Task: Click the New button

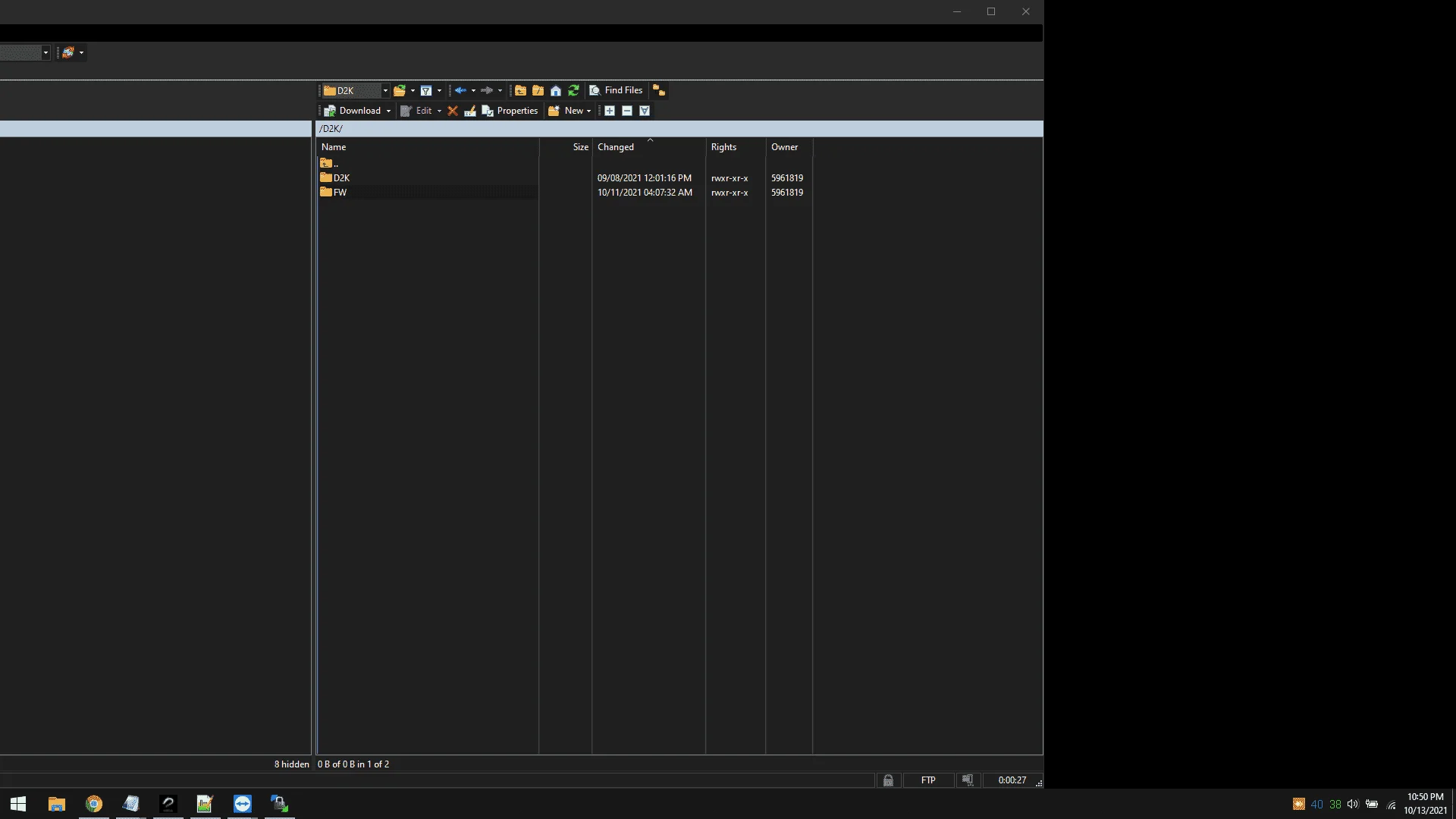Action: 569,111
